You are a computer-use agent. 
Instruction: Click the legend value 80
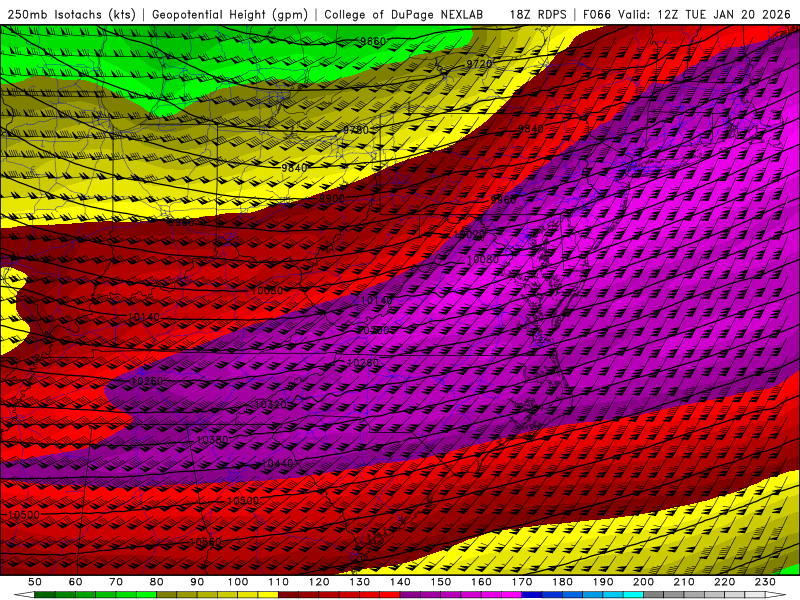click(x=157, y=582)
